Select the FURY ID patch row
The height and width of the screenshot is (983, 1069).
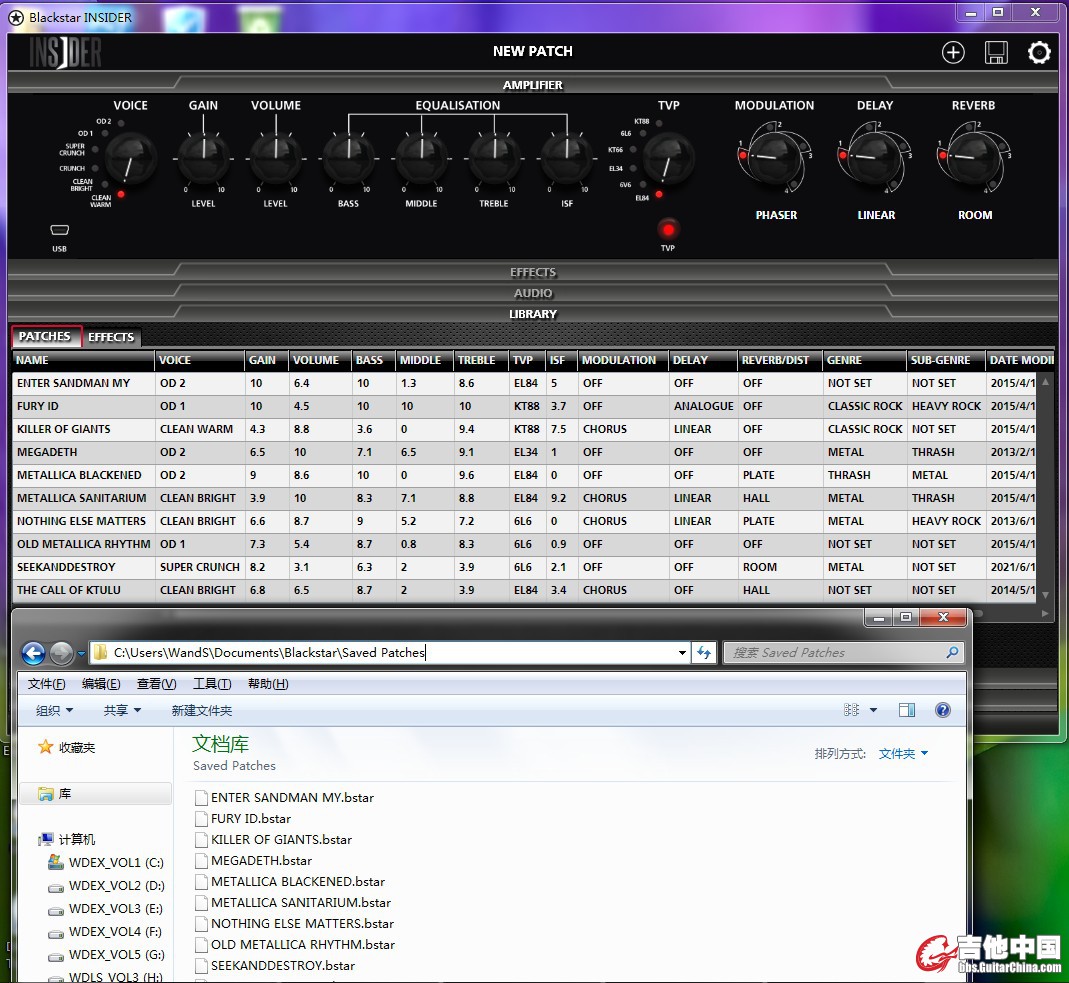tap(524, 406)
